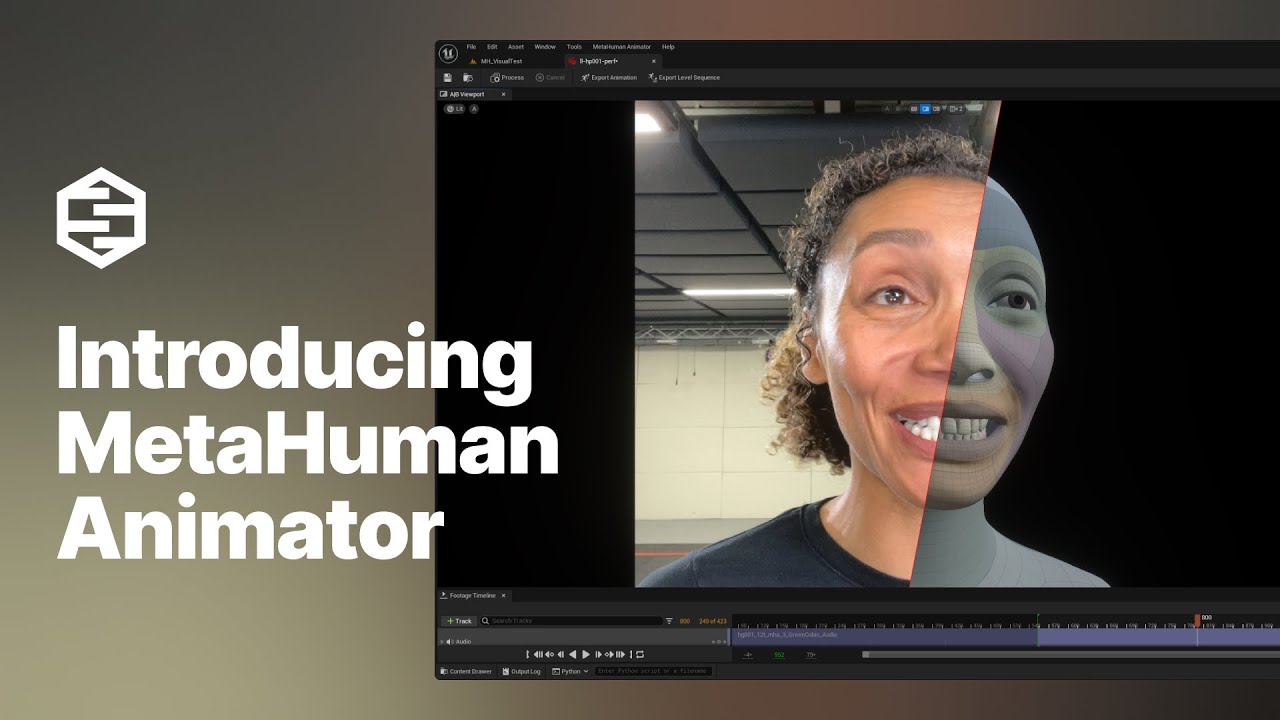Click the green 552 frame value
This screenshot has width=1280, height=720.
tap(779, 655)
